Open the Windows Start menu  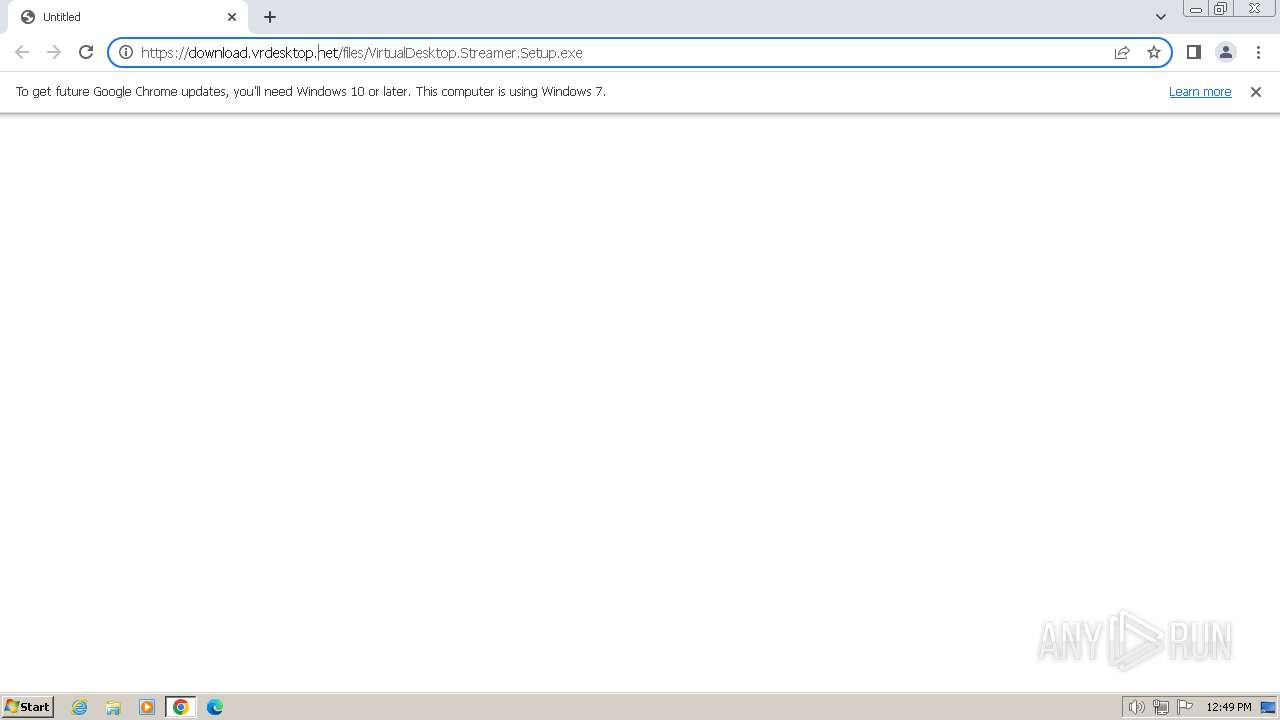(x=28, y=707)
